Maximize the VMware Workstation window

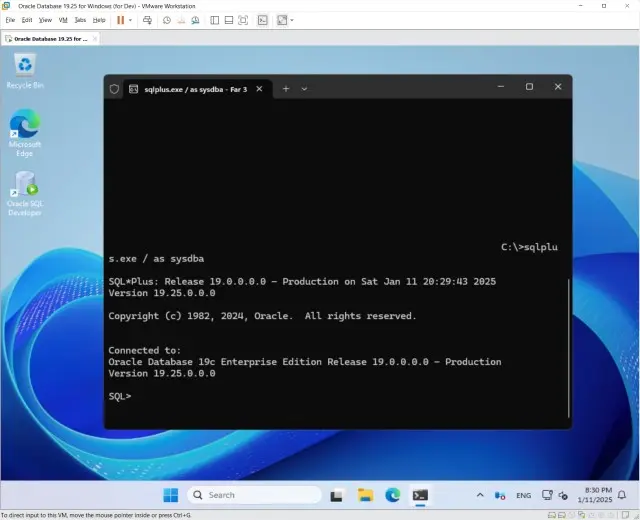[x=604, y=6]
